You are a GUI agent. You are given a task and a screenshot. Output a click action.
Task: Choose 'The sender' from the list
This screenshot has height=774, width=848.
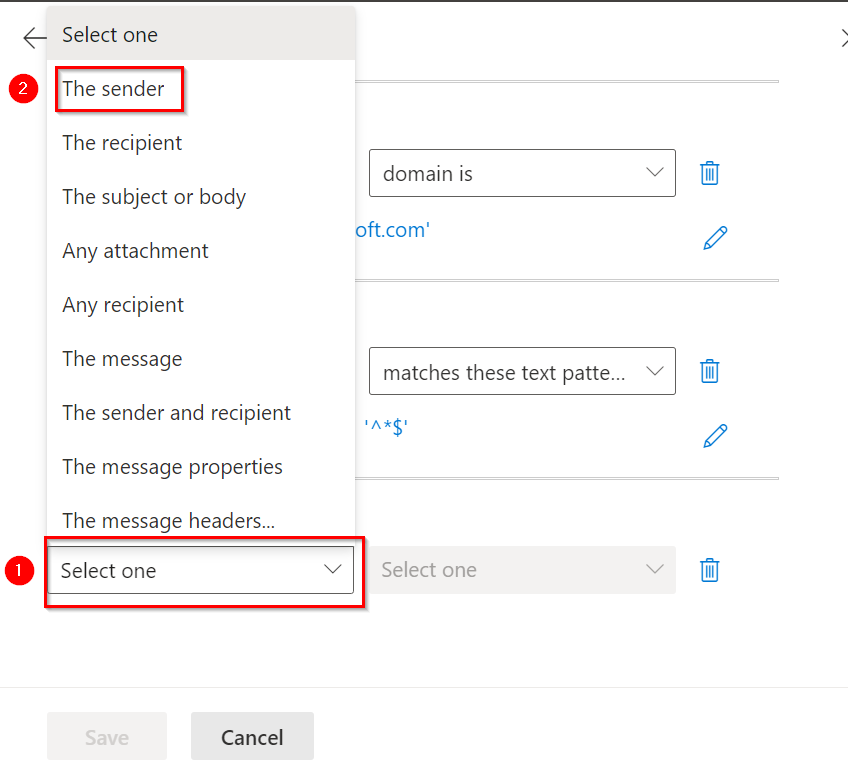[x=114, y=89]
